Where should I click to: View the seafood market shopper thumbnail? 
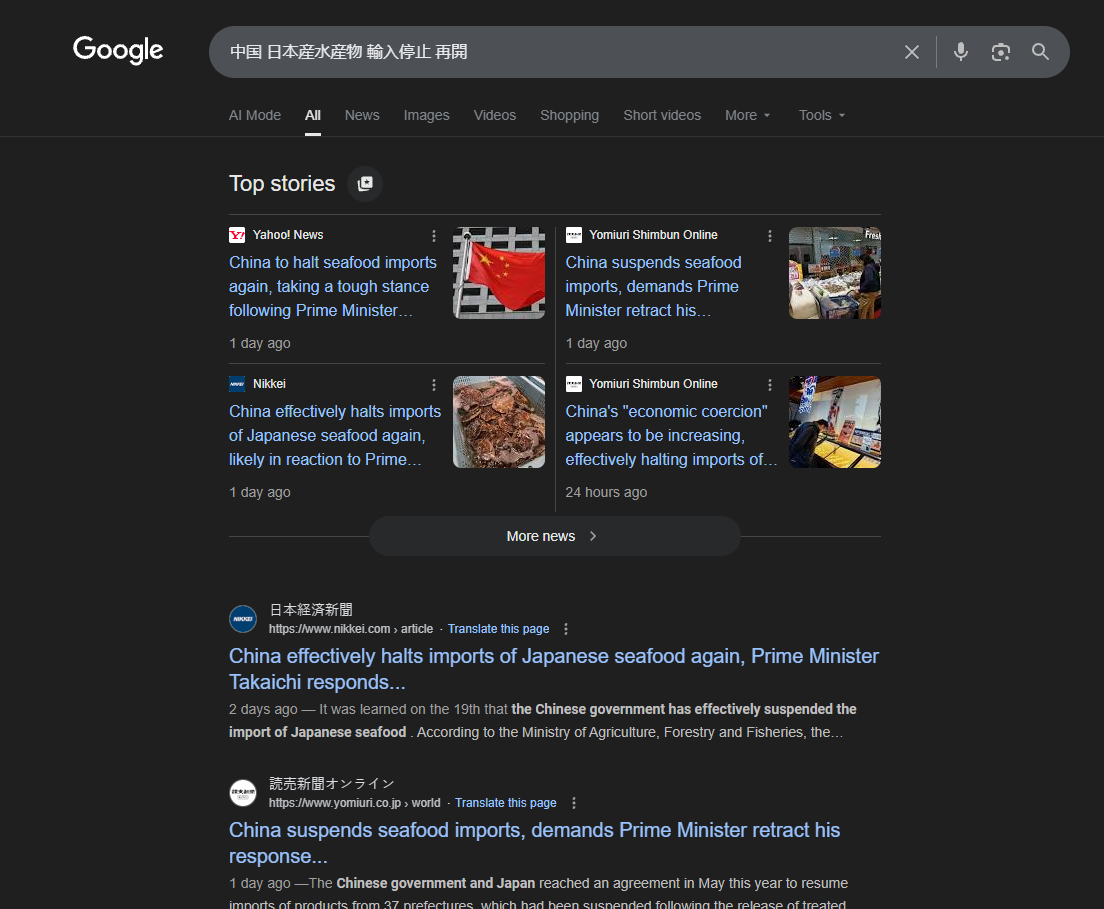pos(834,273)
